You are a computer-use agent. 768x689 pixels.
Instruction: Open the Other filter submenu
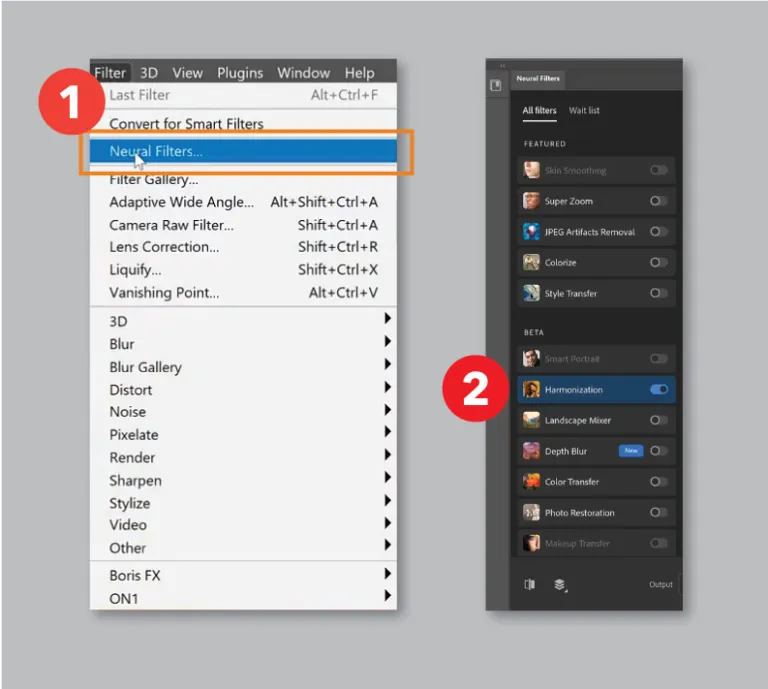[x=243, y=547]
